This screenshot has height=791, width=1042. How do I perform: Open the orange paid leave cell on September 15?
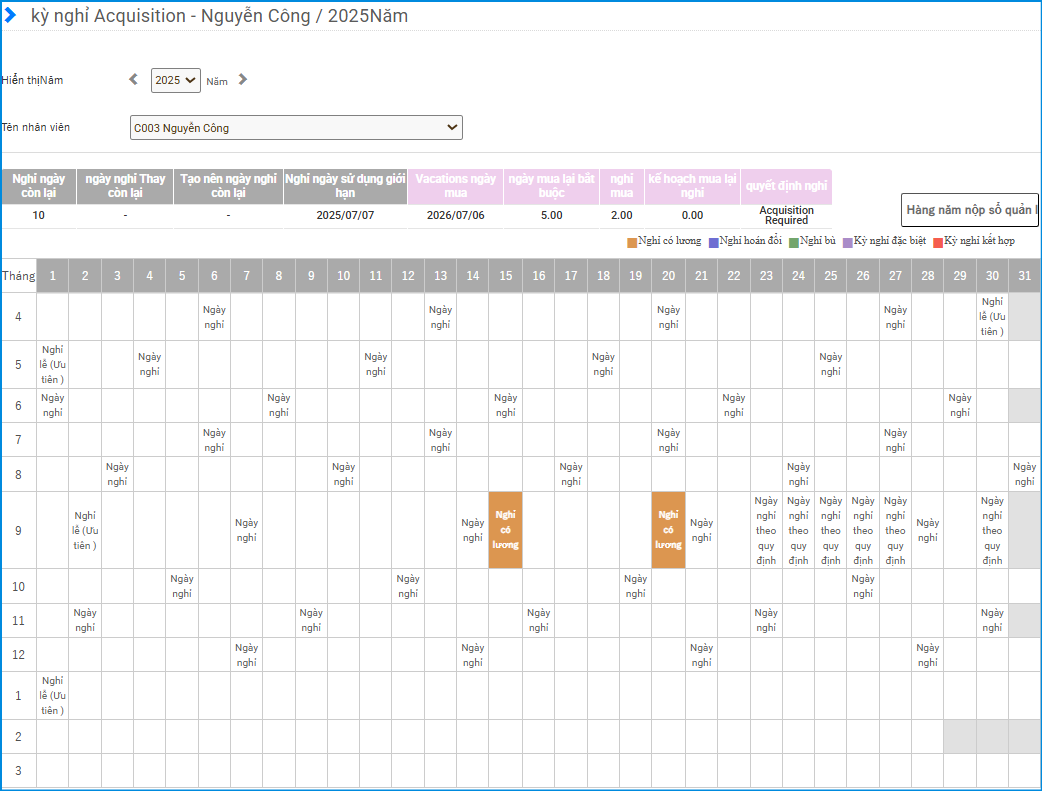coord(505,530)
